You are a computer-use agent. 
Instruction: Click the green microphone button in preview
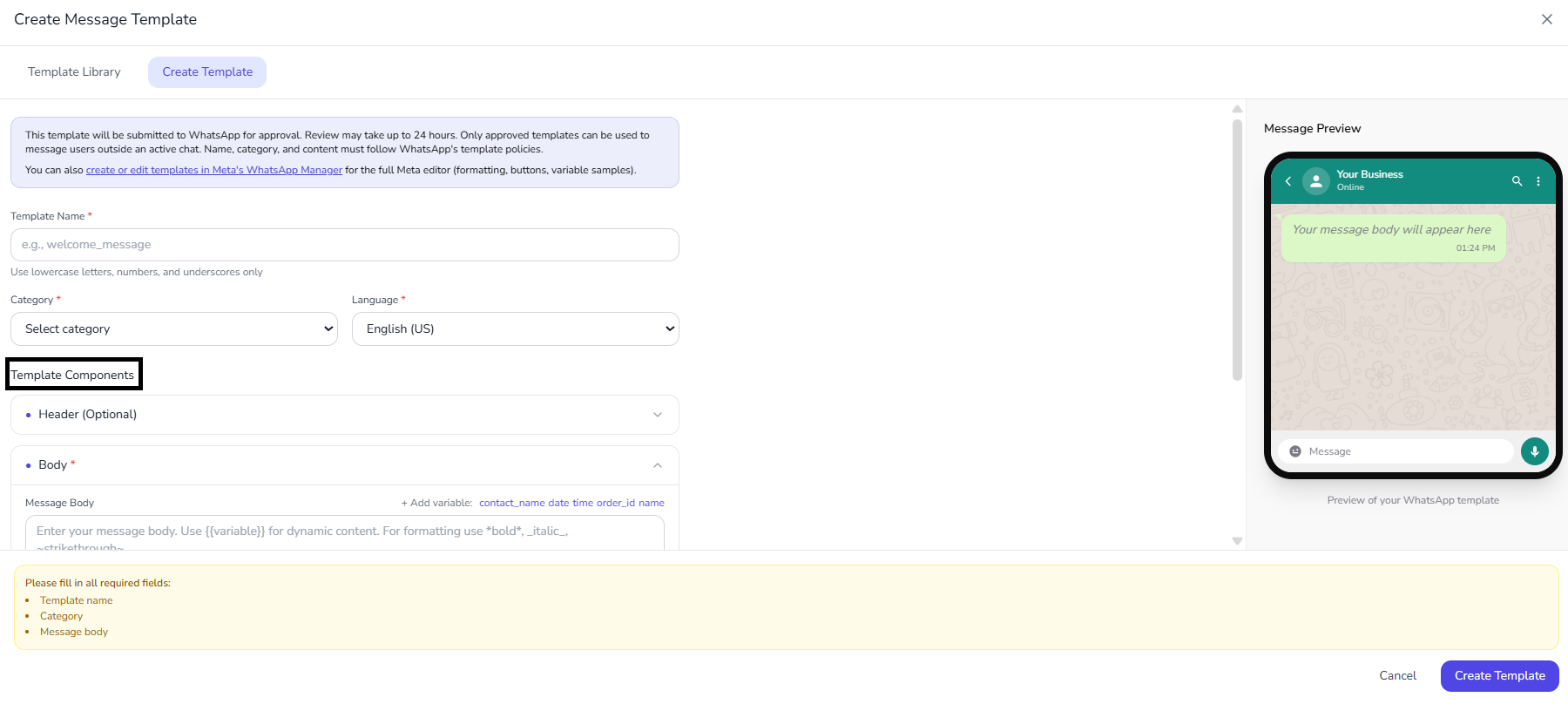pyautogui.click(x=1535, y=451)
